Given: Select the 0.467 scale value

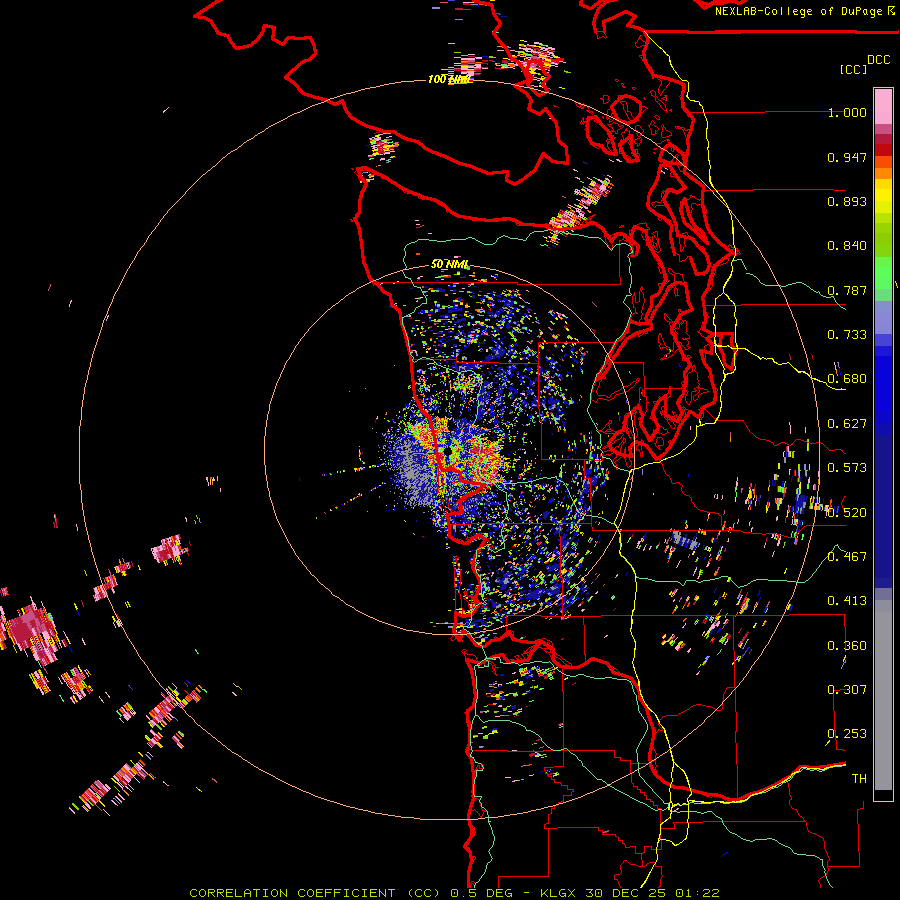Looking at the screenshot, I should [x=847, y=557].
